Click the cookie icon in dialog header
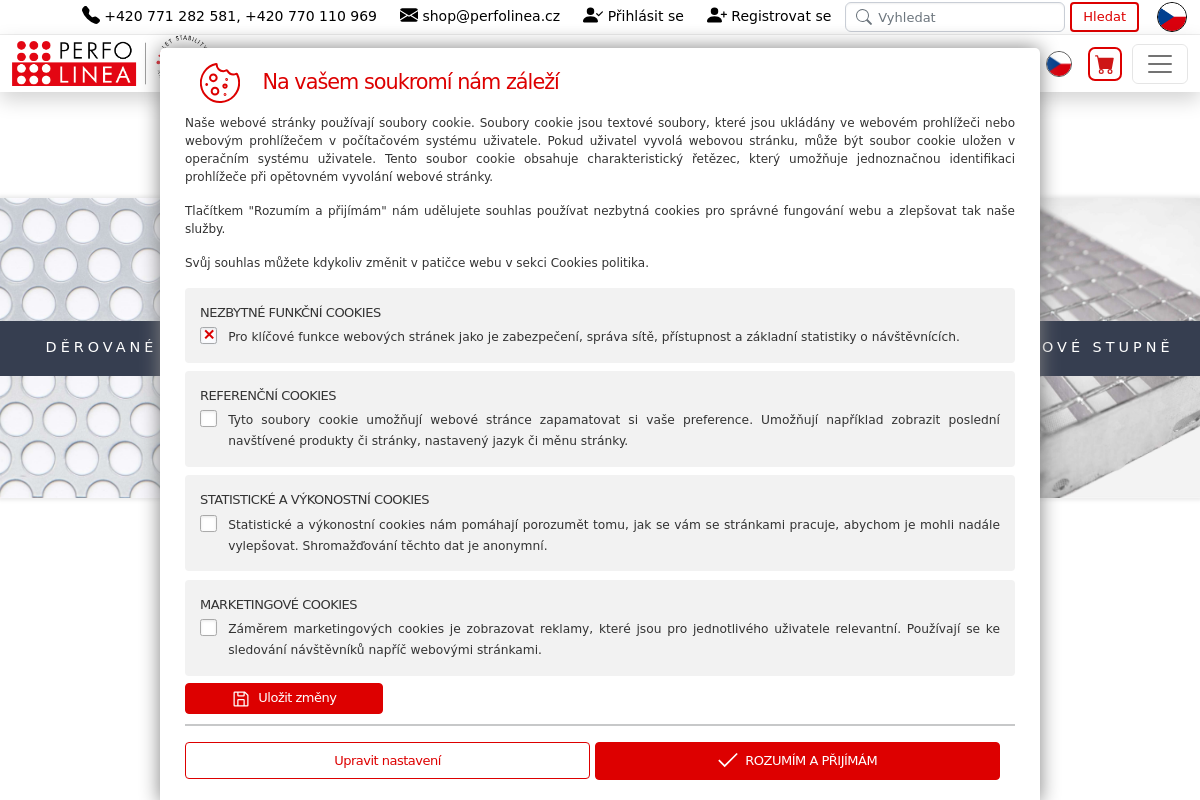Viewport: 1200px width, 800px height. click(220, 83)
